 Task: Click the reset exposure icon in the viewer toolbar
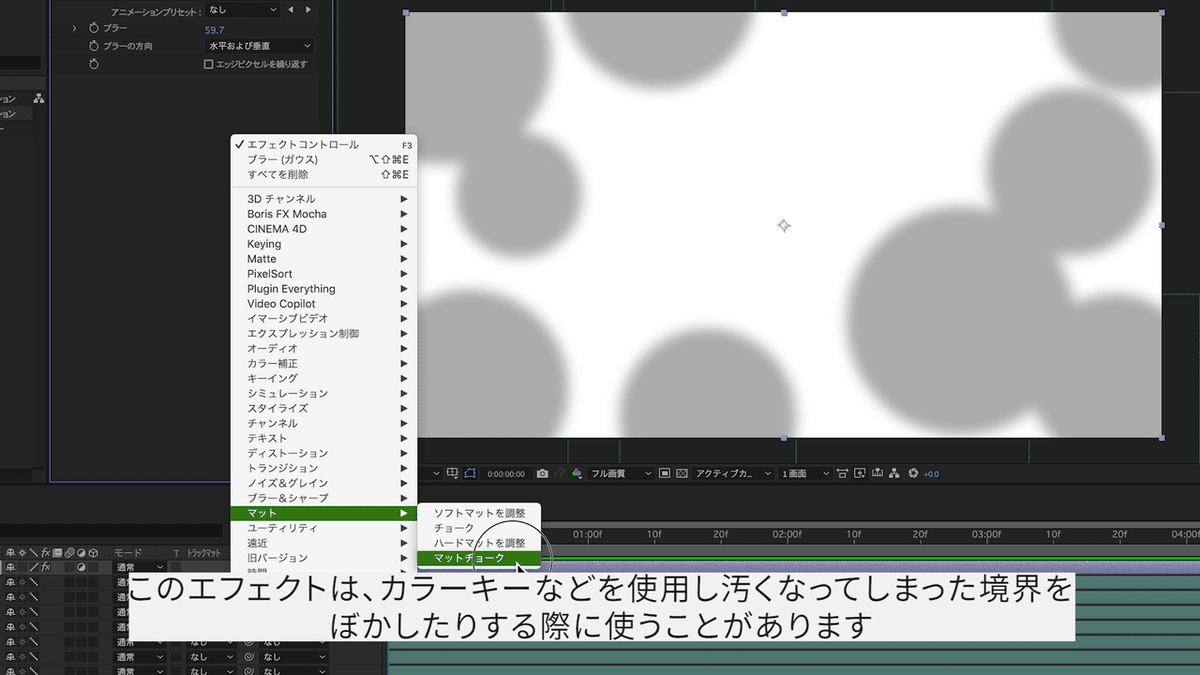[913, 473]
